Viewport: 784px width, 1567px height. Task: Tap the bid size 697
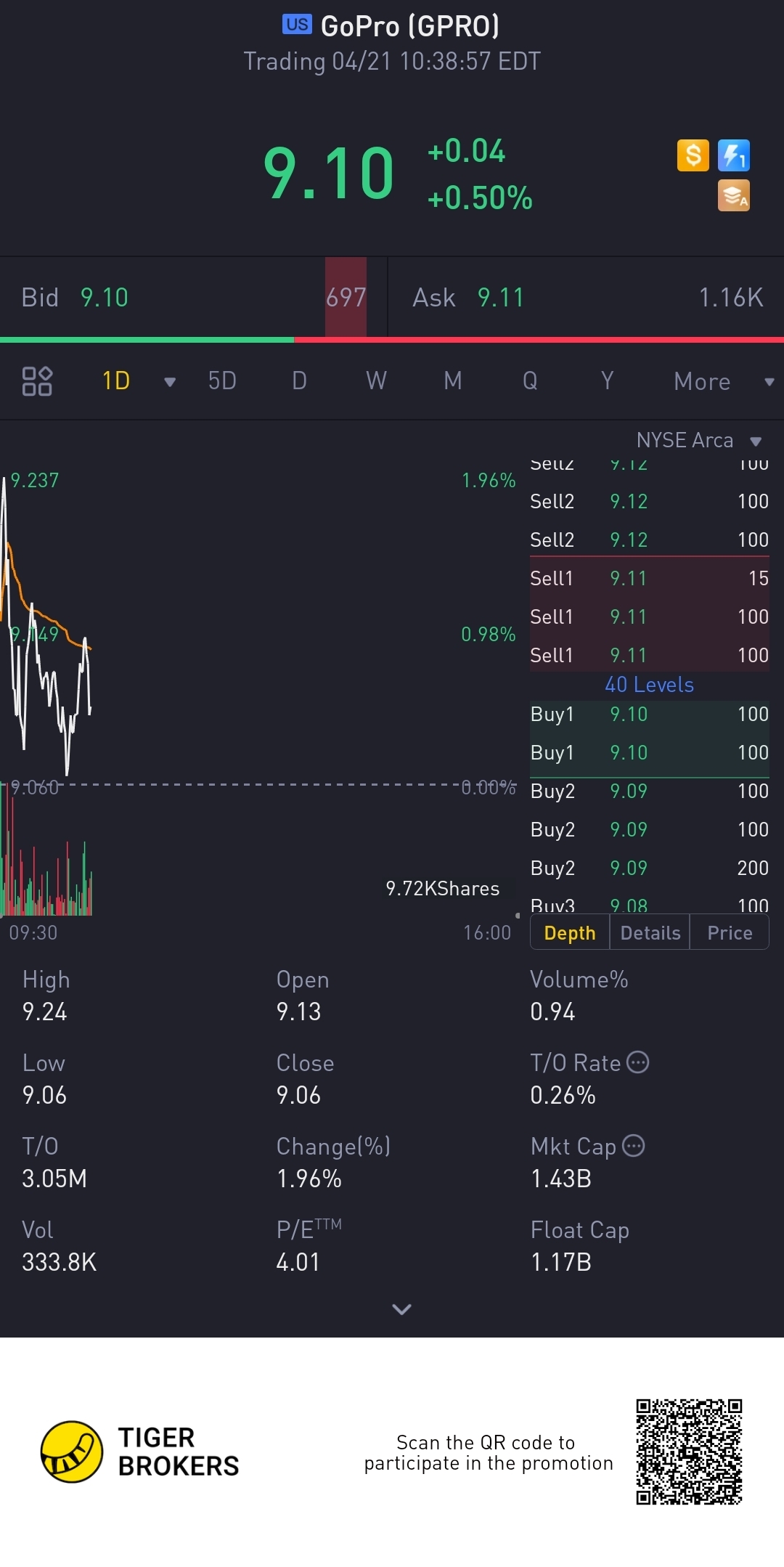tap(346, 298)
